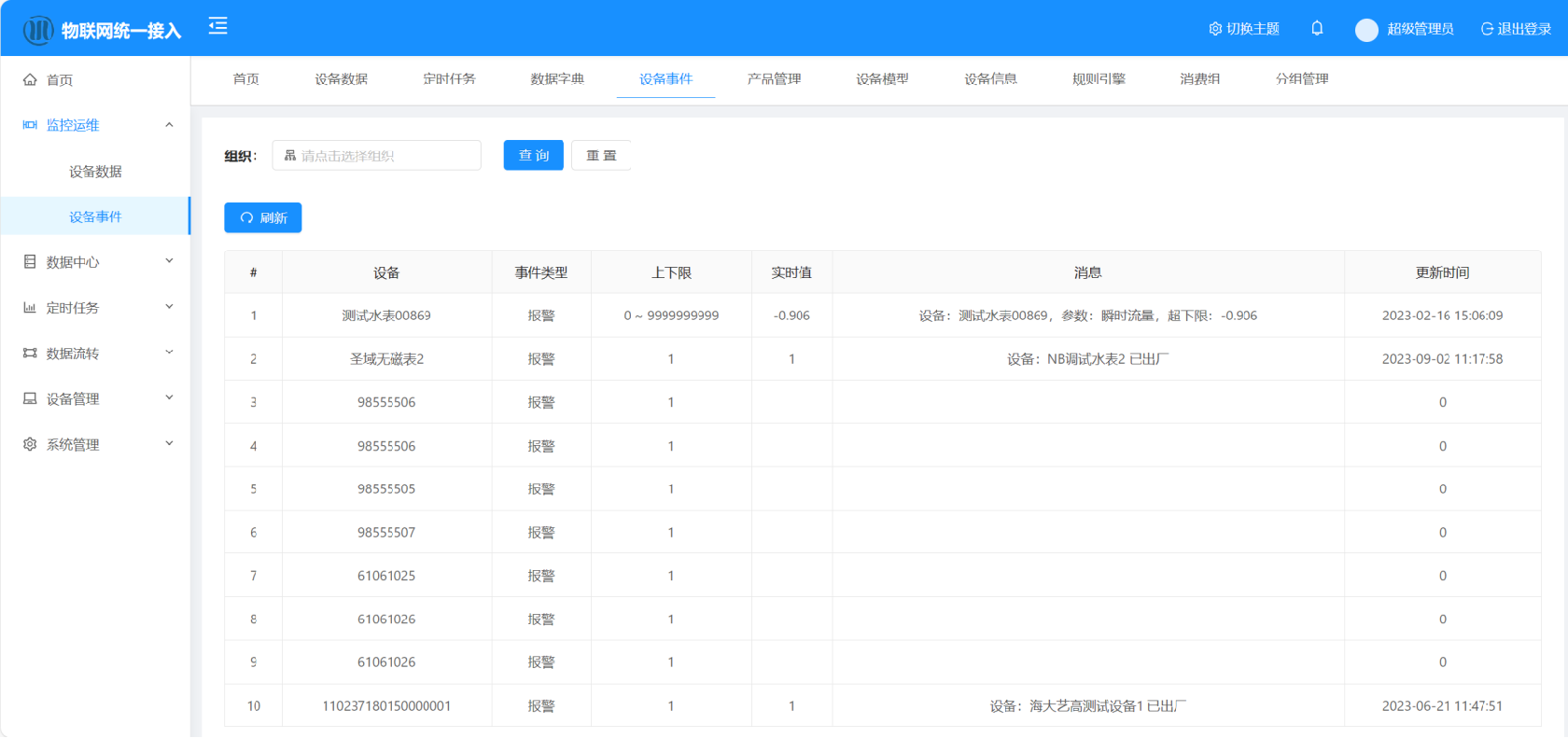Click the 超级管理员 user avatar
Image resolution: width=1568 pixels, height=738 pixels.
click(x=1366, y=30)
